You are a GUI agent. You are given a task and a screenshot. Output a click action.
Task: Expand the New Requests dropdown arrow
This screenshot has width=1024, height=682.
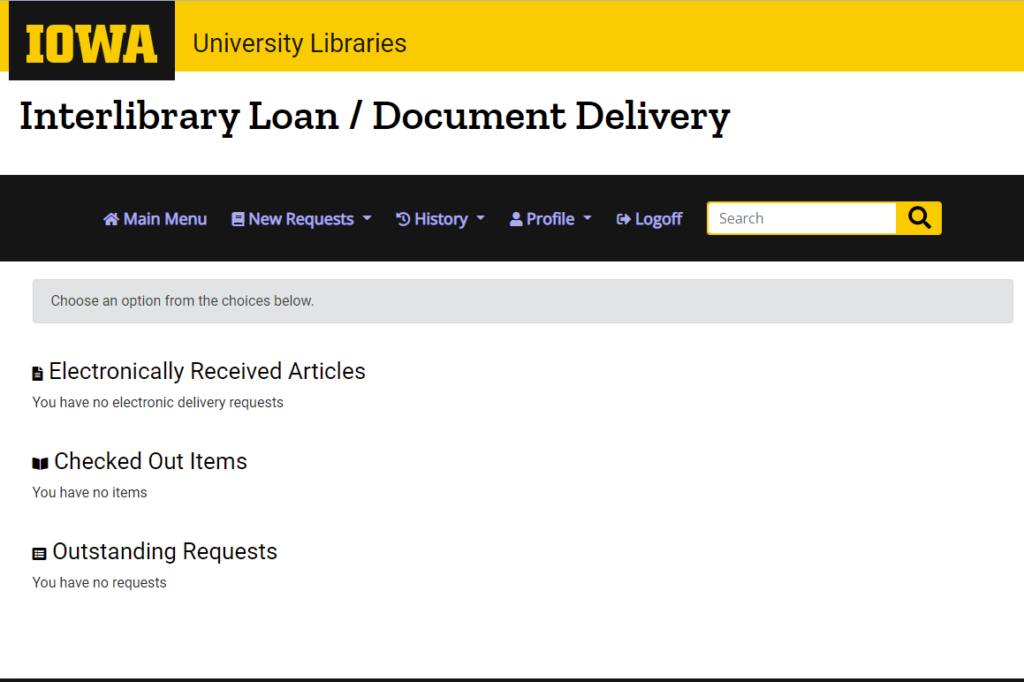[x=367, y=219]
